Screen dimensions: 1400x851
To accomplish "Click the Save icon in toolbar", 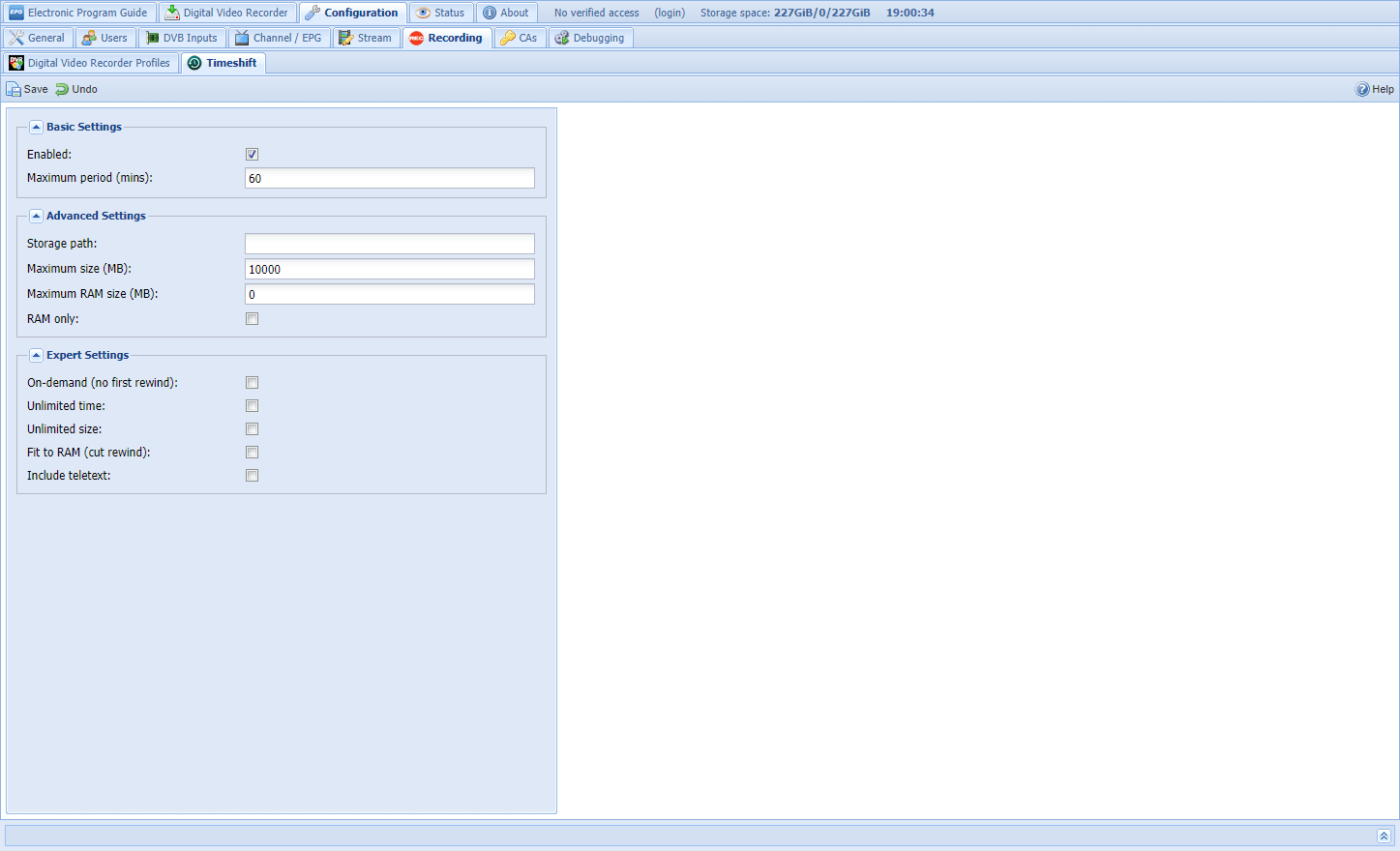I will pos(14,89).
